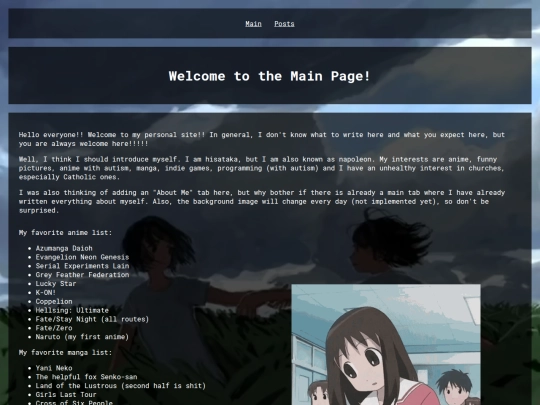Click the anime girl image thumbnail

tap(386, 344)
